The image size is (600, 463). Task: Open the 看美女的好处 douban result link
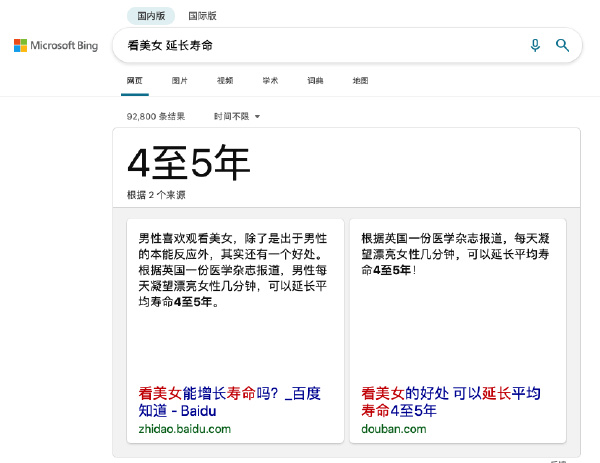click(450, 401)
